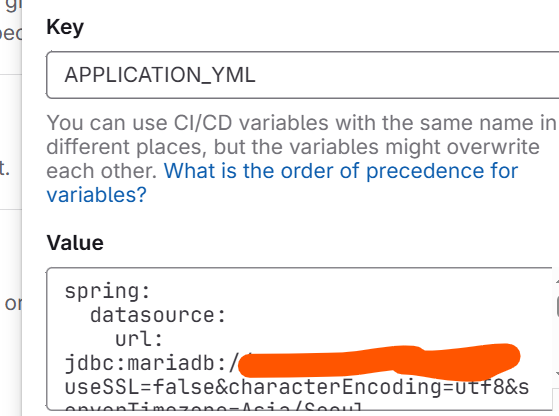This screenshot has width=559, height=416.
Task: Click the word variables? in the blue link
Action: (x=97, y=195)
